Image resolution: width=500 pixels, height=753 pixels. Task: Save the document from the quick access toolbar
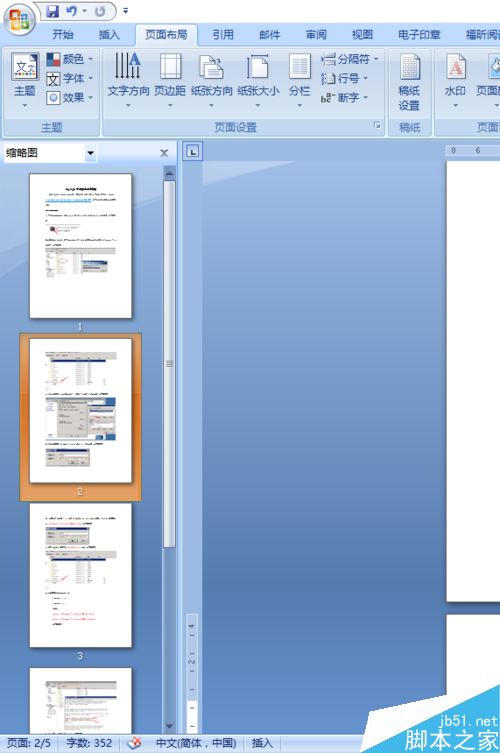(x=53, y=11)
